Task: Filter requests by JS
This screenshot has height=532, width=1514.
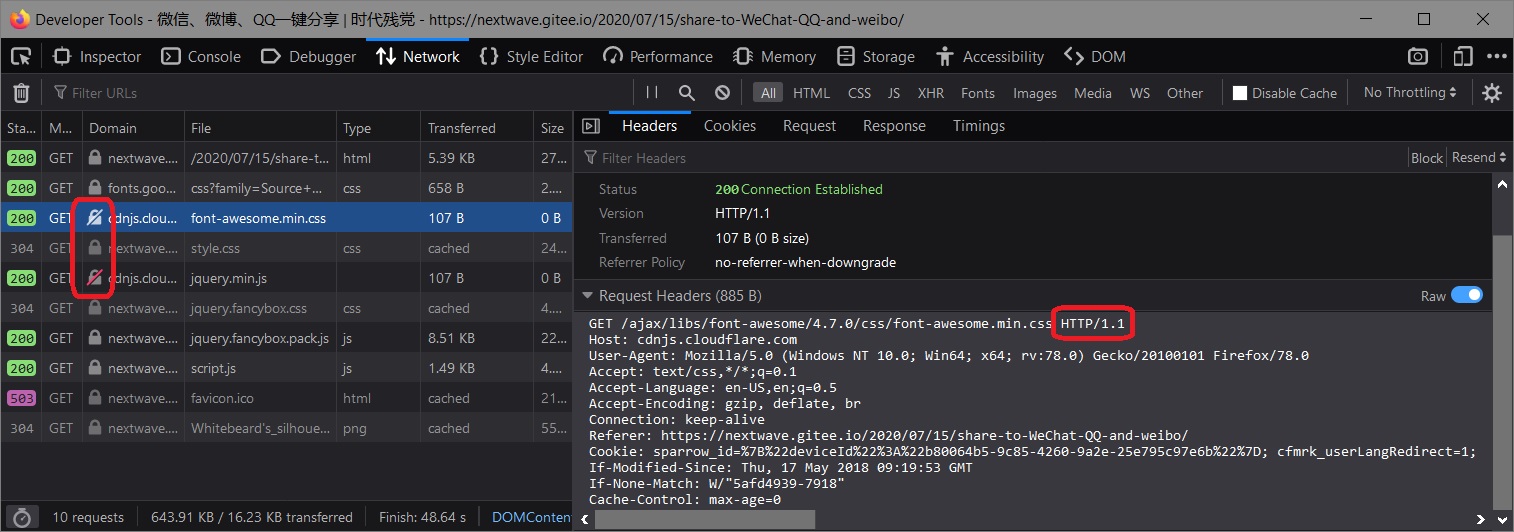Action: pos(894,93)
